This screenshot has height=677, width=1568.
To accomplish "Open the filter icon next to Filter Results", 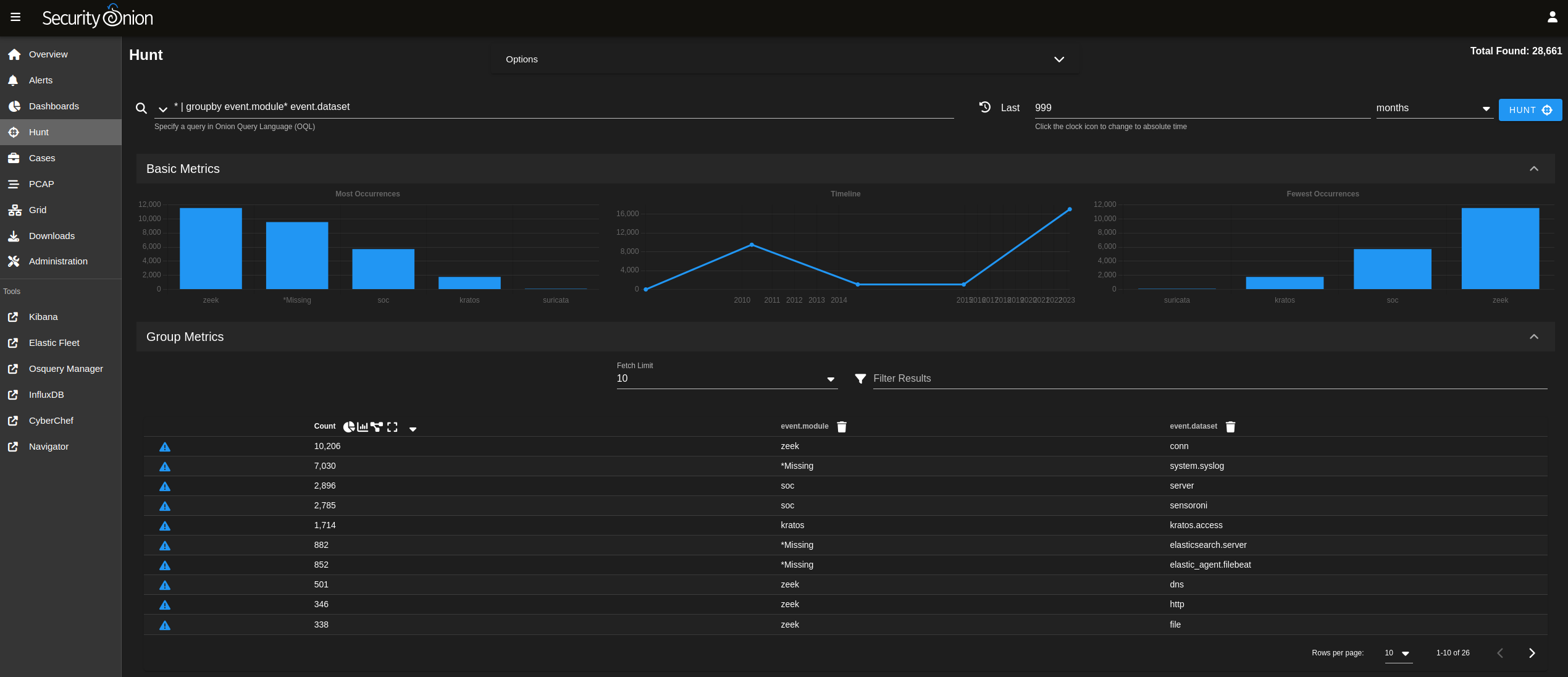I will click(860, 379).
